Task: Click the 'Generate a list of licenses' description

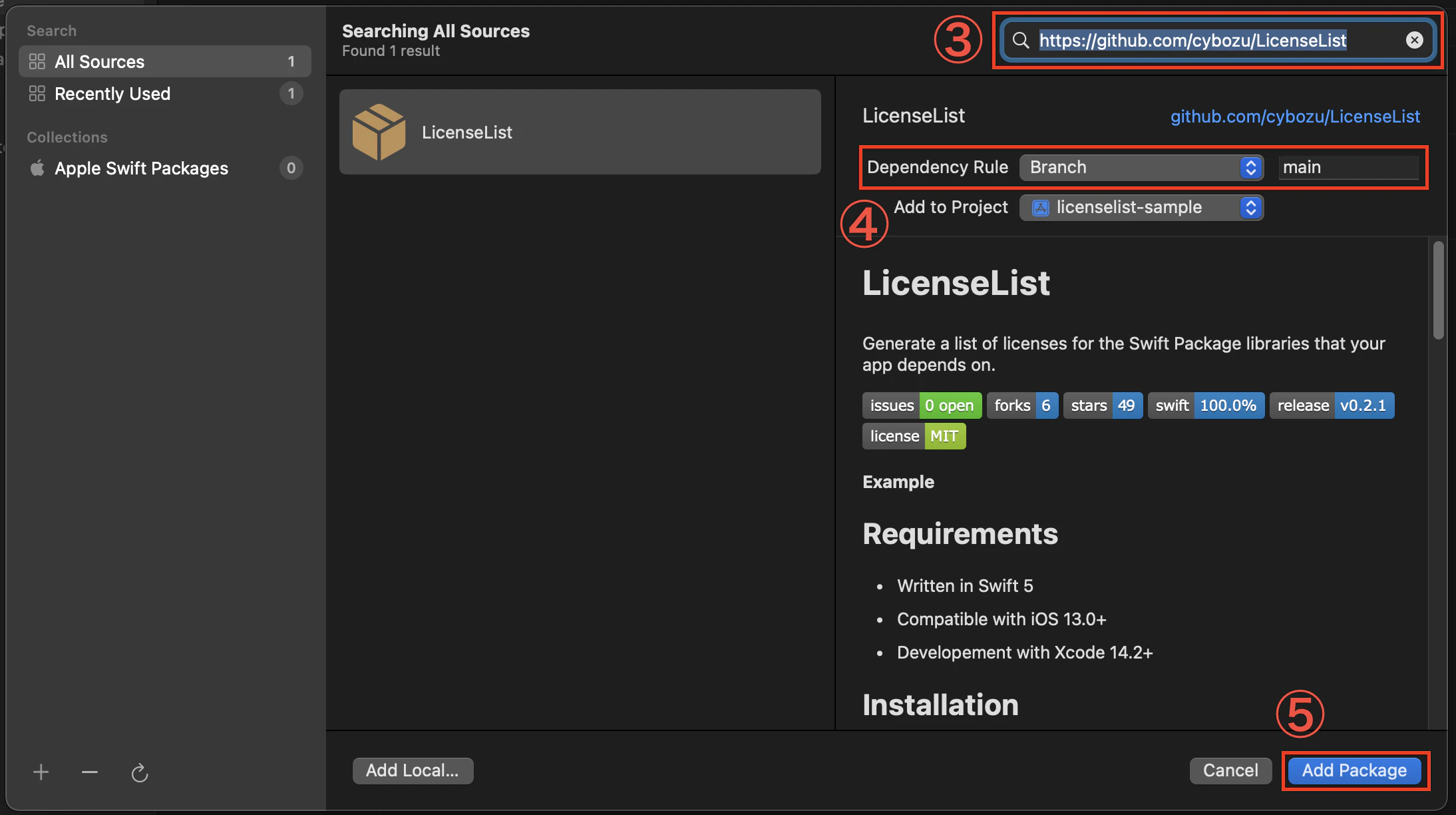Action: point(1124,354)
